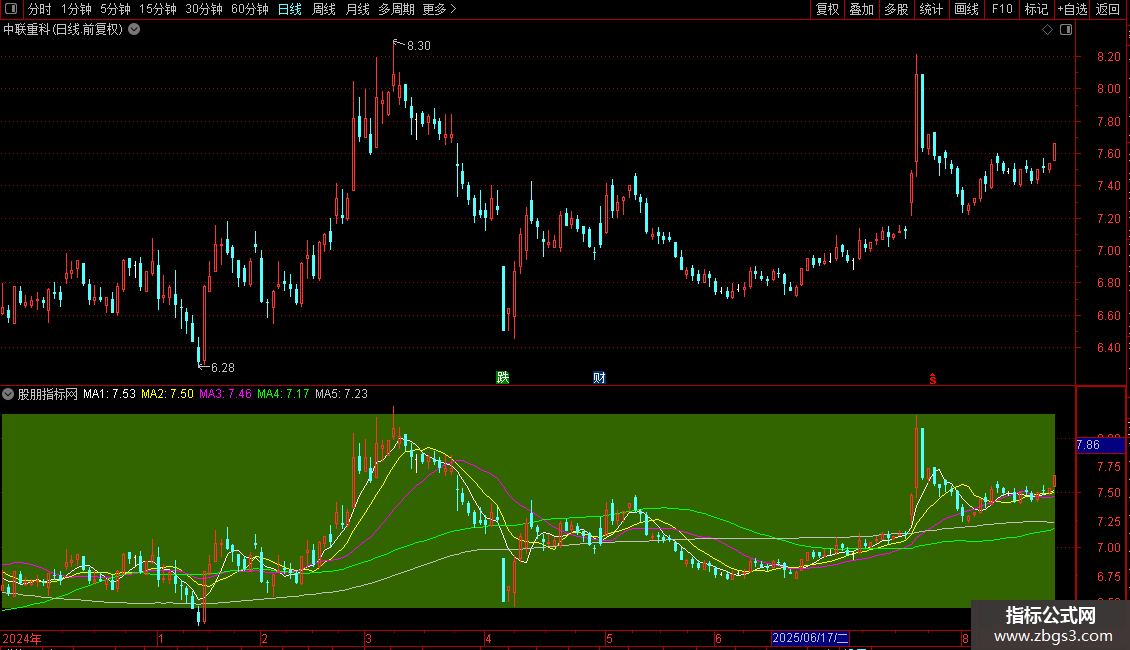This screenshot has width=1130, height=650.
Task: Switch to 15分钟 period
Action: point(158,9)
